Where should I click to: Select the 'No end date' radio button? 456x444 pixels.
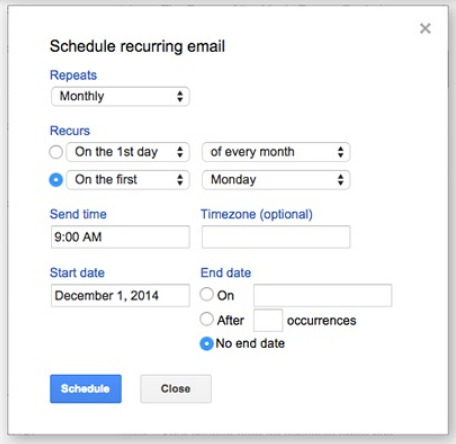point(207,344)
